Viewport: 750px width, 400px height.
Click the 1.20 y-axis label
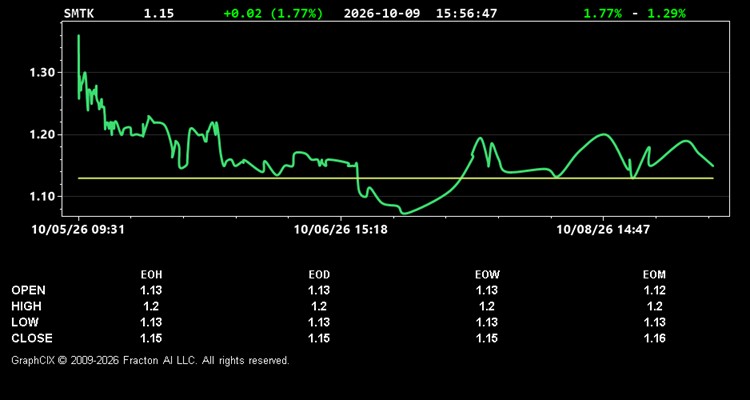pos(43,134)
